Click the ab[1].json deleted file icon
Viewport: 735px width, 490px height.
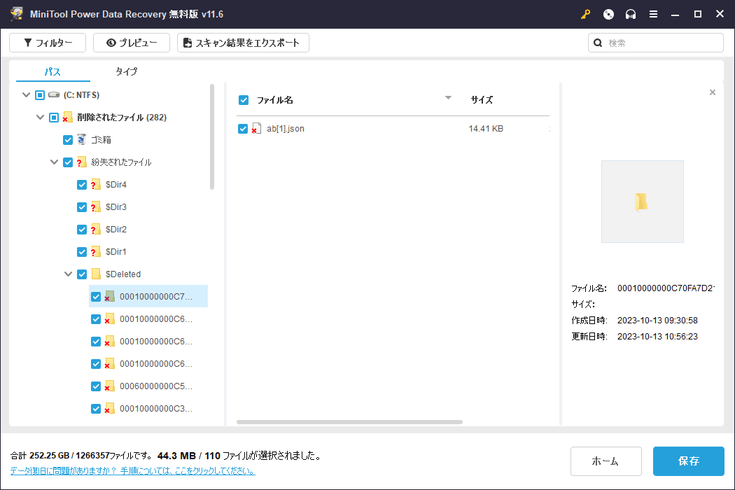click(257, 129)
